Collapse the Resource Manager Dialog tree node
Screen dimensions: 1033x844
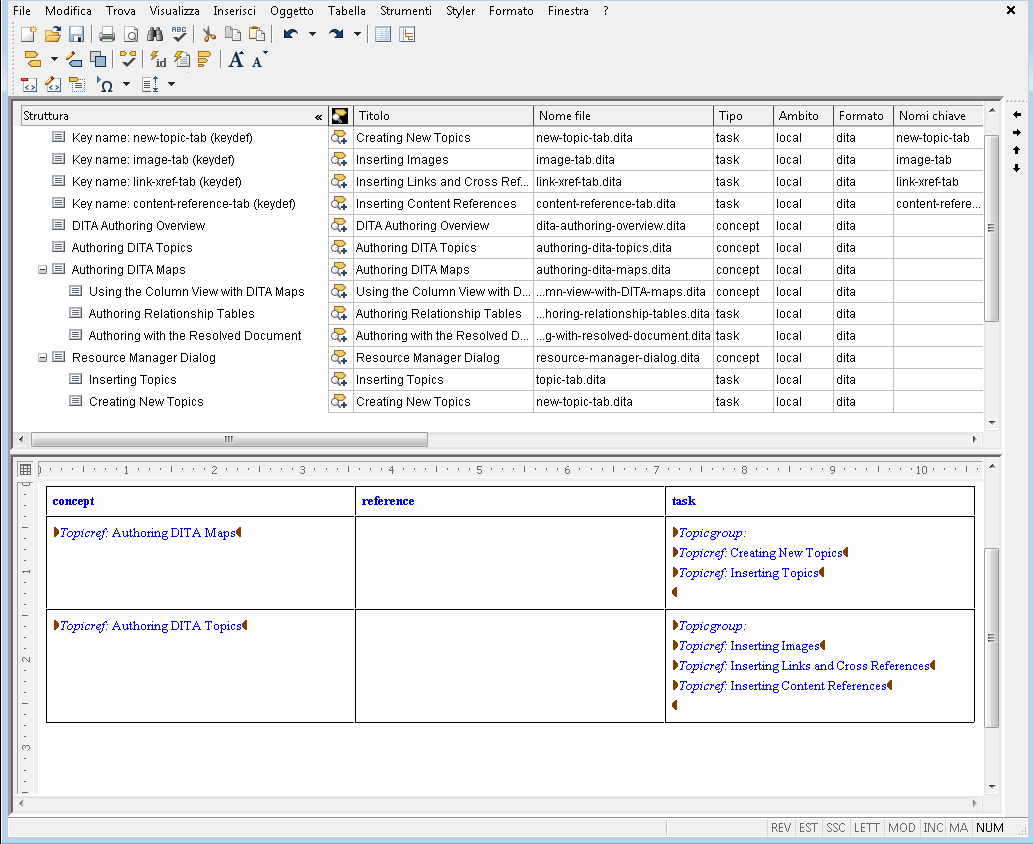pyautogui.click(x=42, y=358)
